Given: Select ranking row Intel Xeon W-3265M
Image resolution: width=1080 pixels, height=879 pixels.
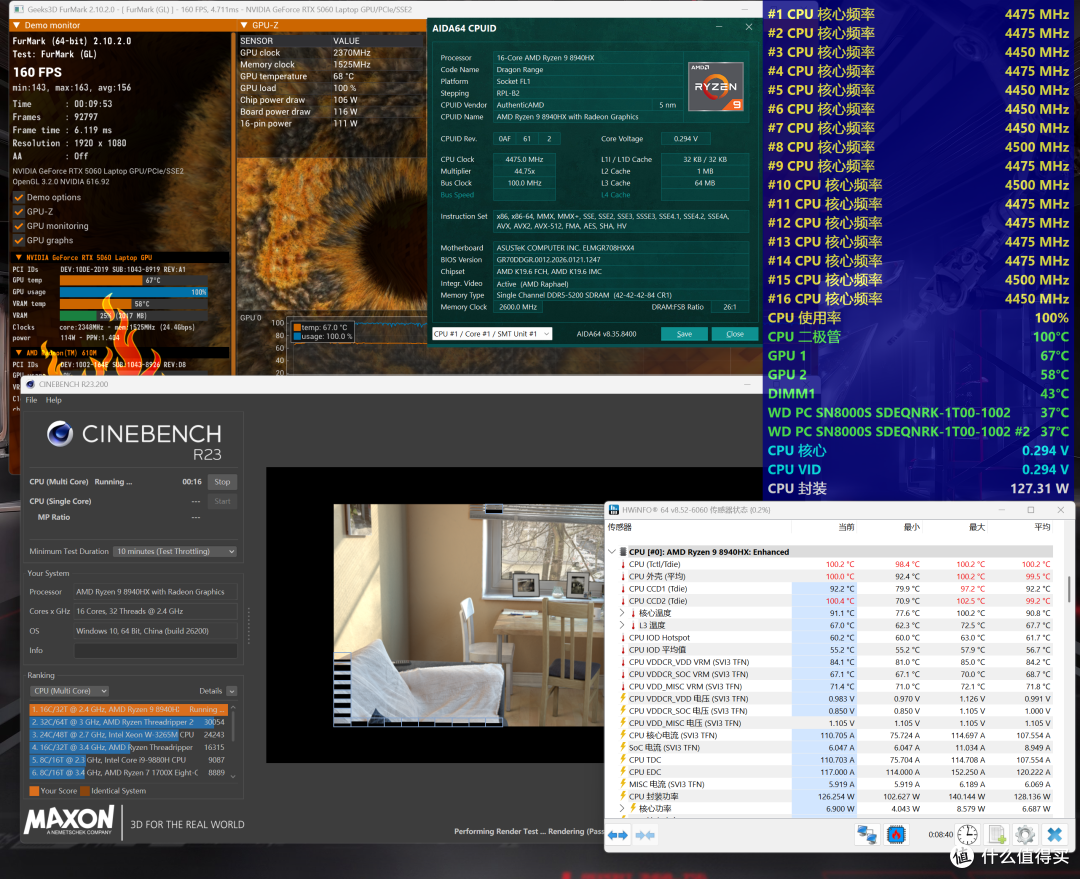Looking at the screenshot, I should coord(128,735).
